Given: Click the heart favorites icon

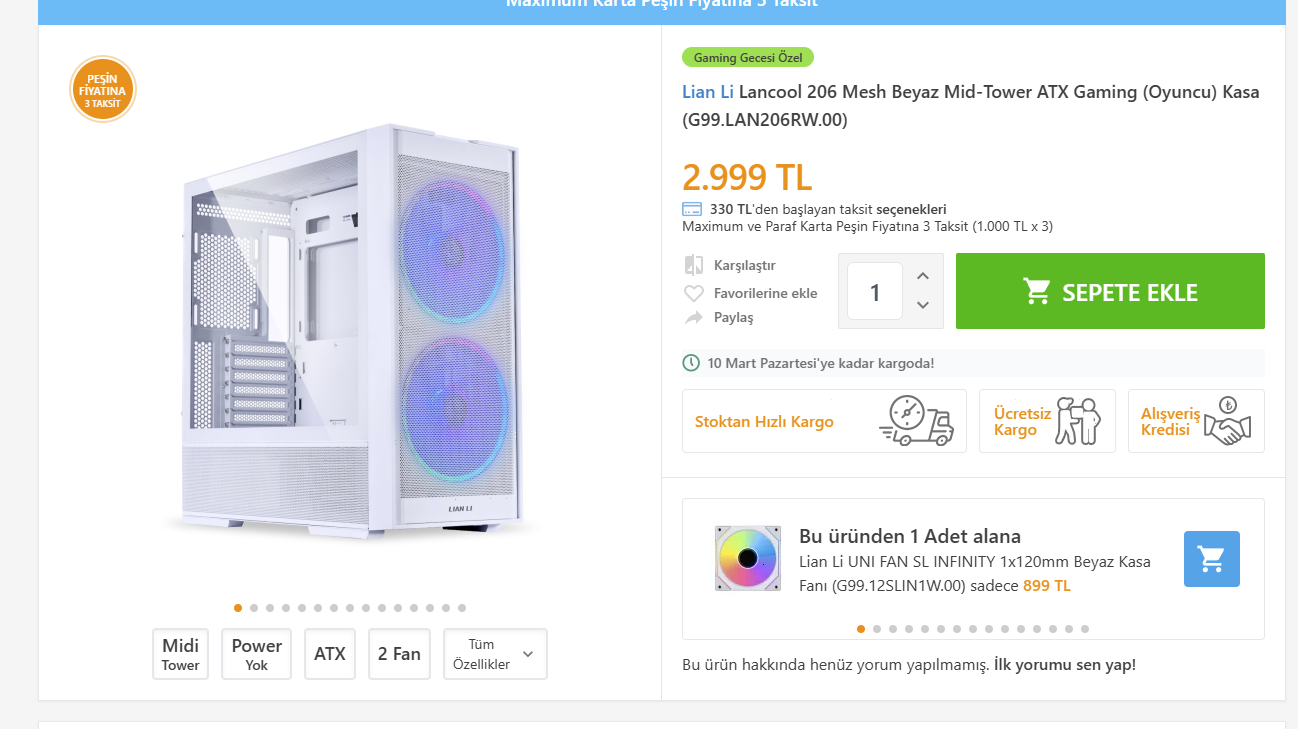Looking at the screenshot, I should [x=694, y=293].
